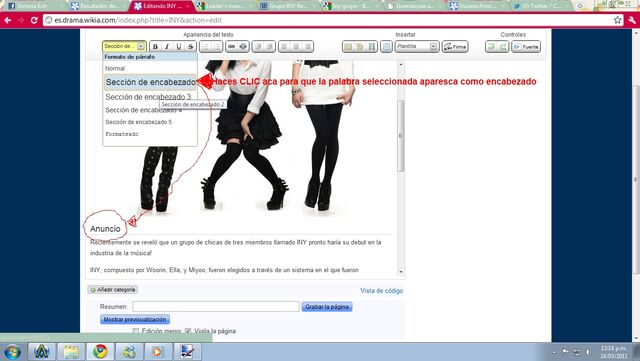Viewport: 640px width, 361px height.
Task: Click the editor scrollbar down arrow
Action: (x=401, y=272)
